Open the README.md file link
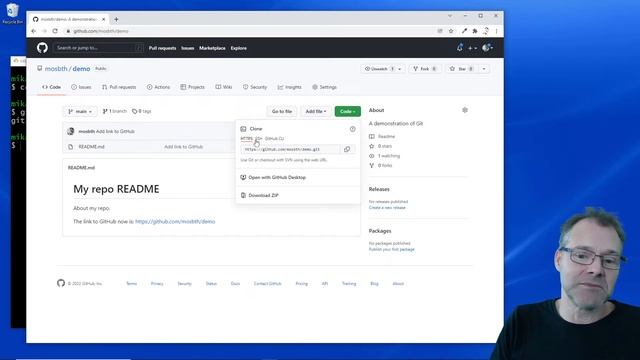 point(91,147)
